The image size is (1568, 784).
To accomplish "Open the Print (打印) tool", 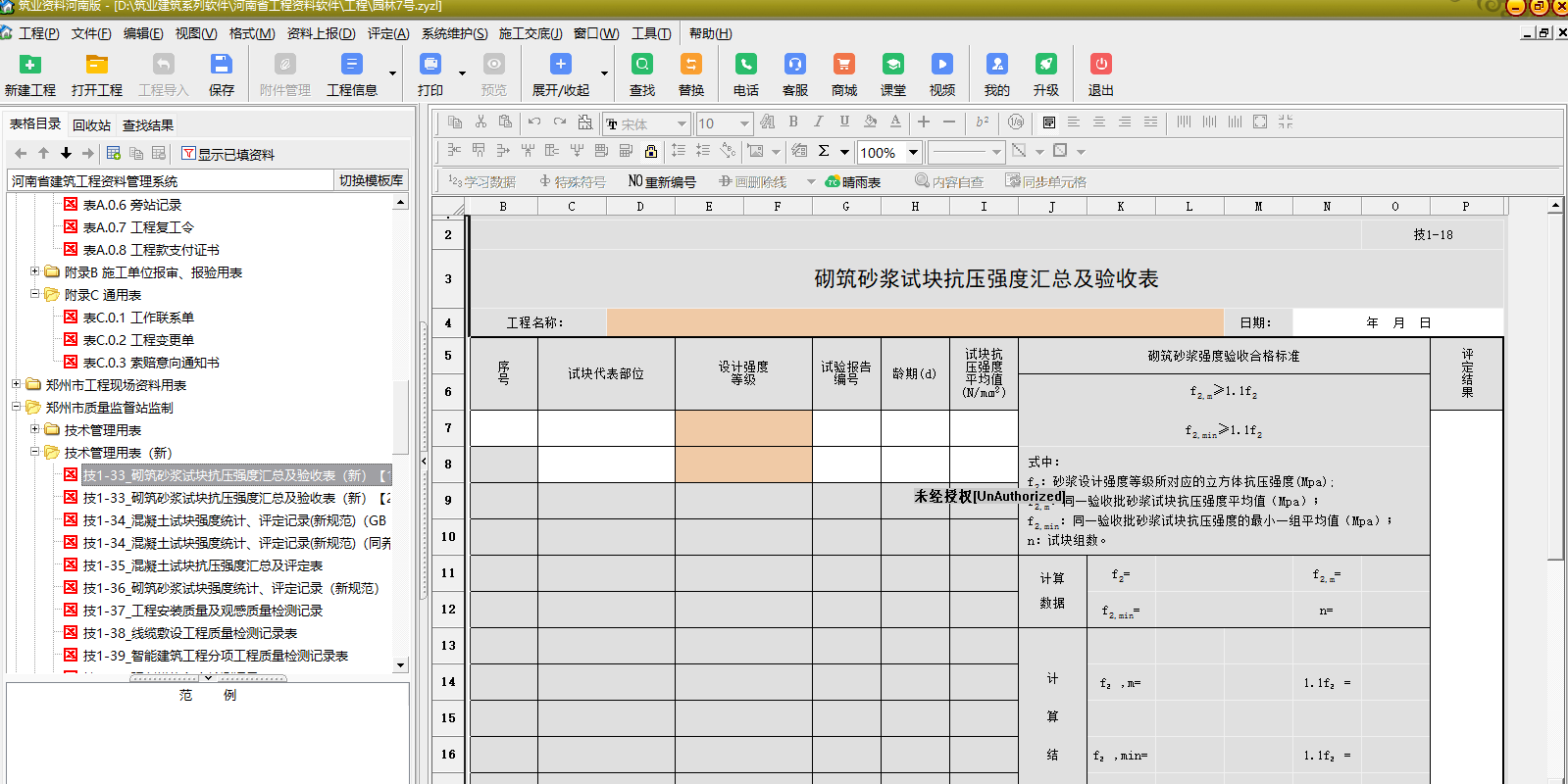I will click(430, 66).
